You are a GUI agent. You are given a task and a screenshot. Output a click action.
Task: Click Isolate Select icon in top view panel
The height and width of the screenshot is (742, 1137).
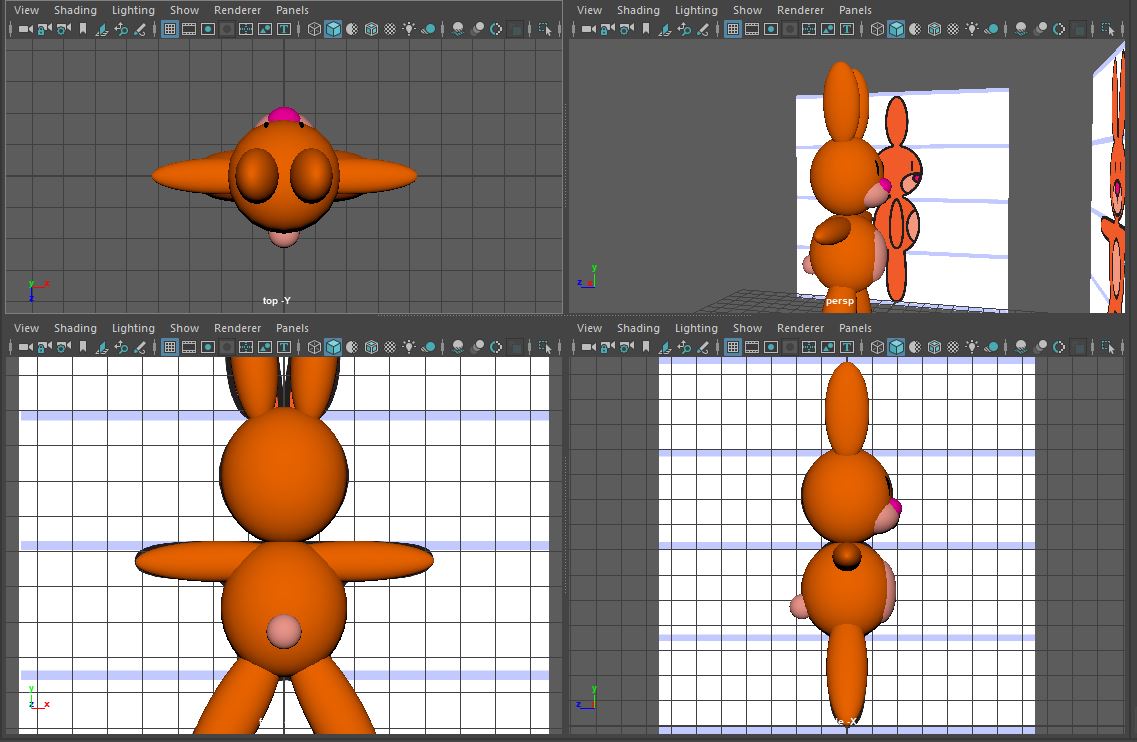pyautogui.click(x=545, y=29)
